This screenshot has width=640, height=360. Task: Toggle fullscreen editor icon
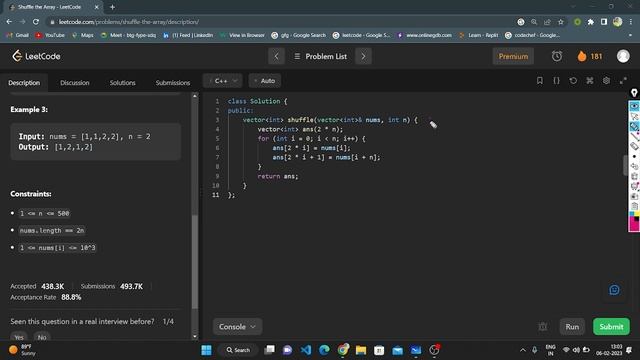[x=623, y=80]
